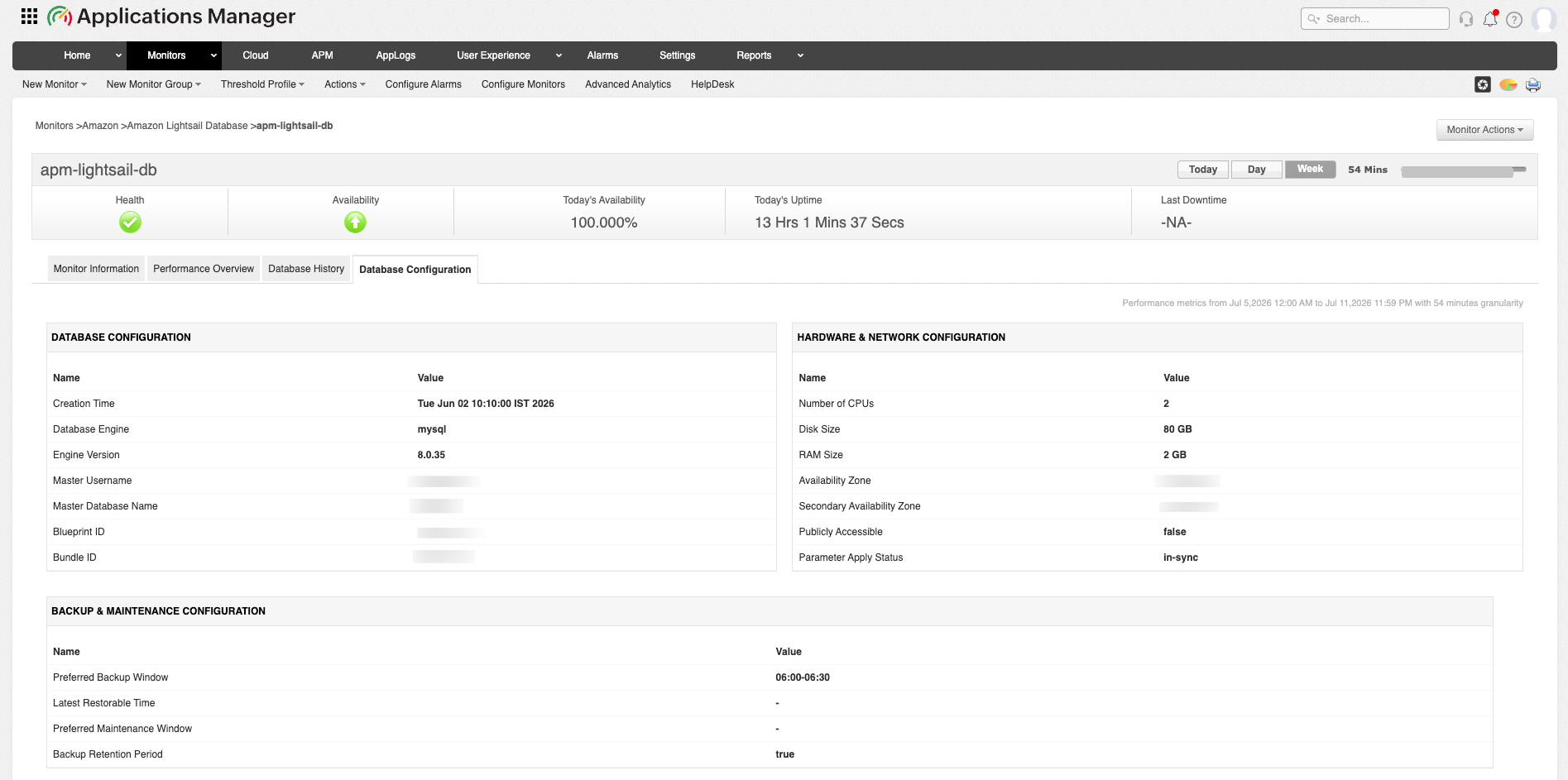Select the Week time range button

pos(1310,169)
